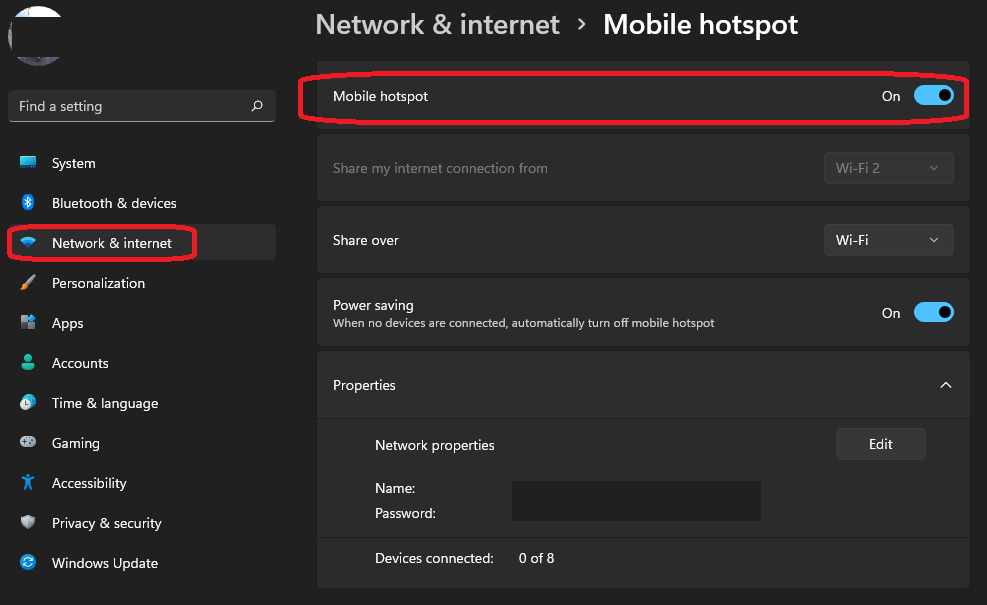The image size is (987, 605).
Task: Turn off the Mobile hotspot toggle
Action: 933,96
